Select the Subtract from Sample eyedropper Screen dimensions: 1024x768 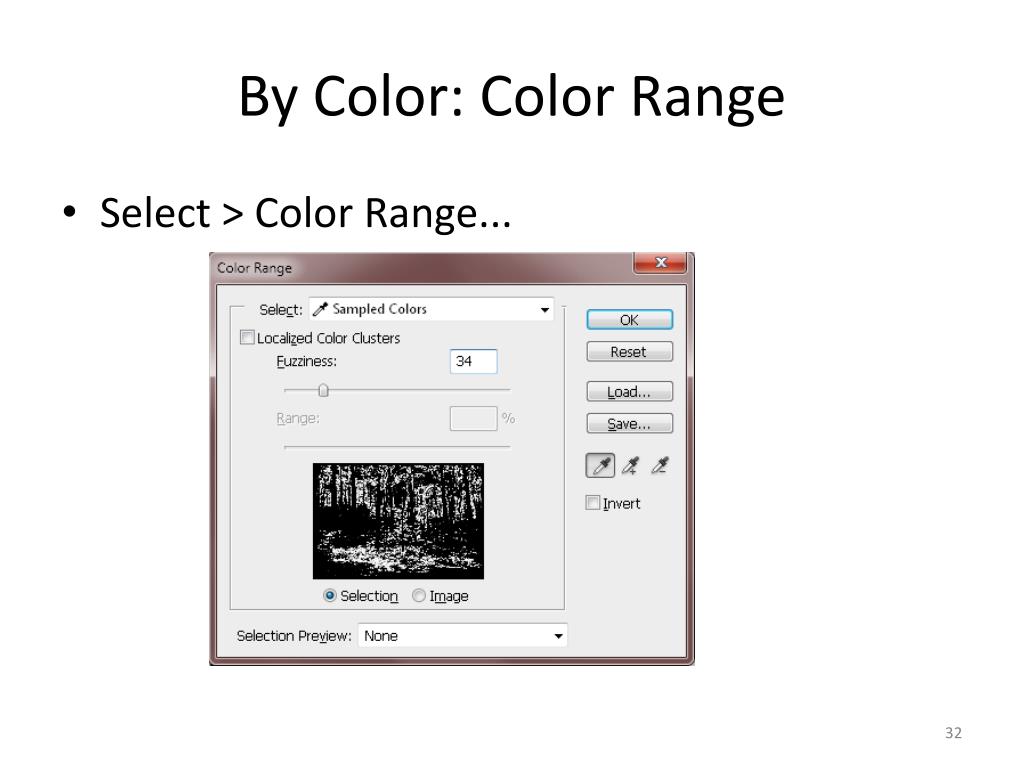click(x=660, y=466)
